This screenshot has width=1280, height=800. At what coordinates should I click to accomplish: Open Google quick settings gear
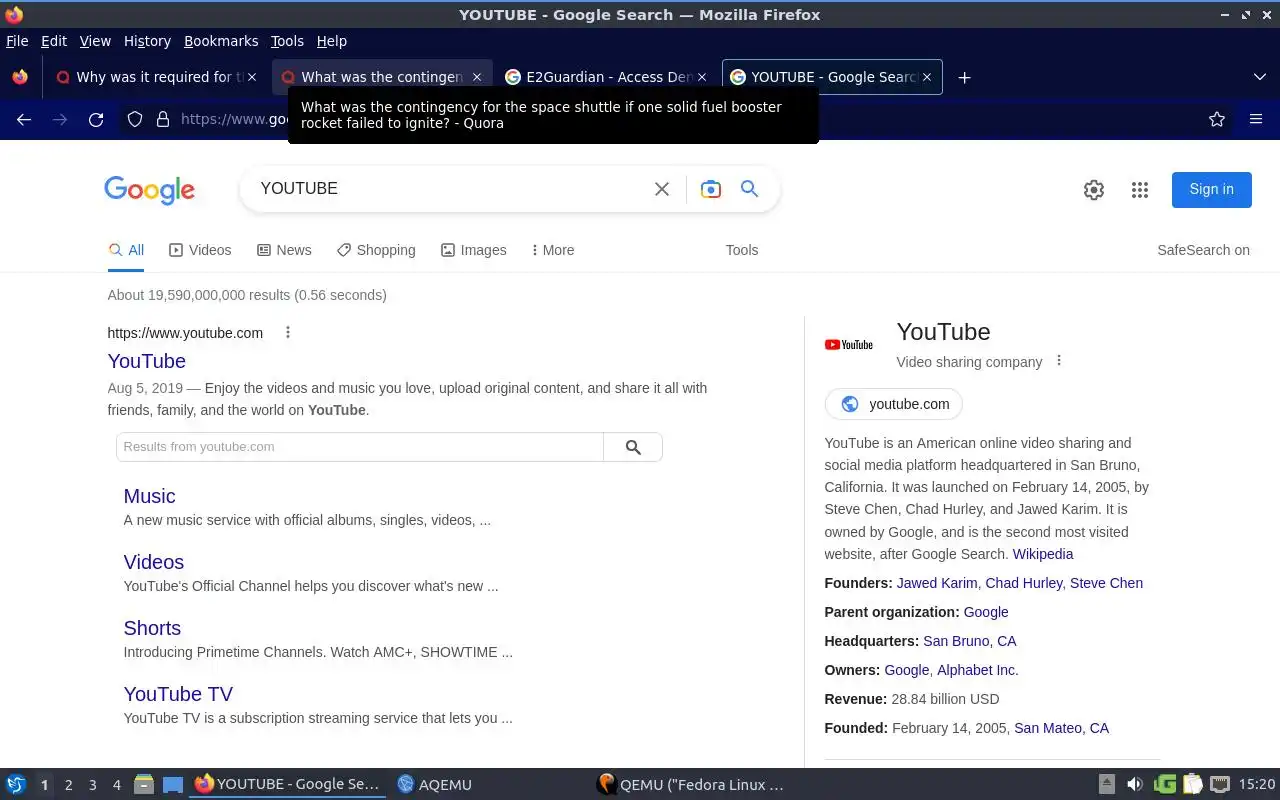coord(1094,190)
